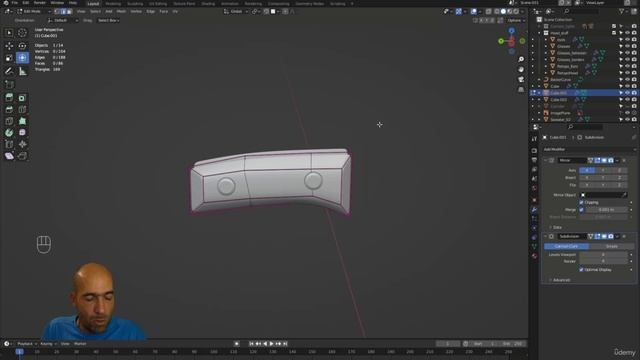
Task: Toggle Mirror Flip Z button
Action: 619,185
